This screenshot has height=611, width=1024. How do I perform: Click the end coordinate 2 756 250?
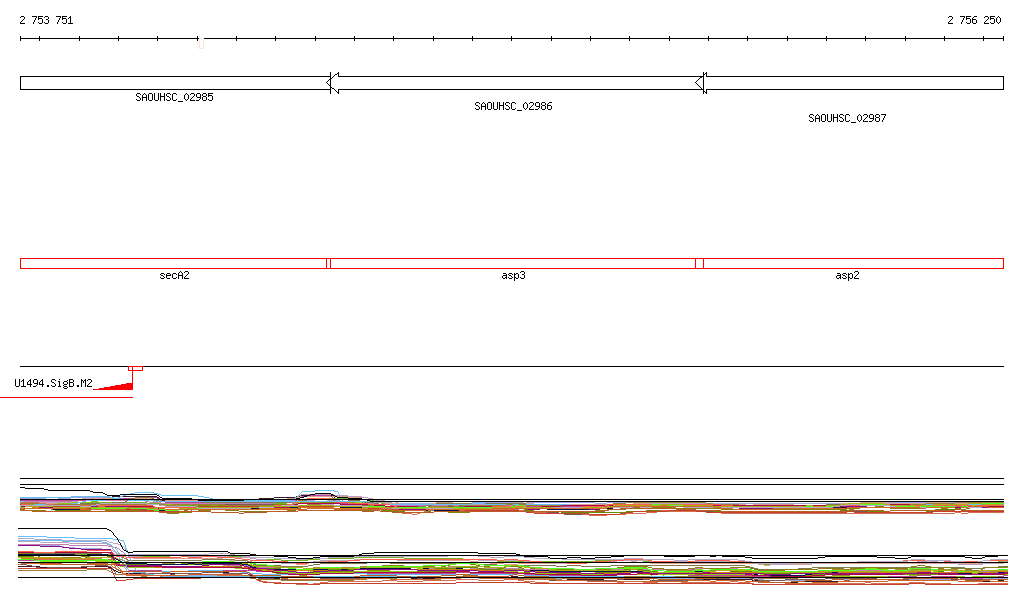point(974,20)
